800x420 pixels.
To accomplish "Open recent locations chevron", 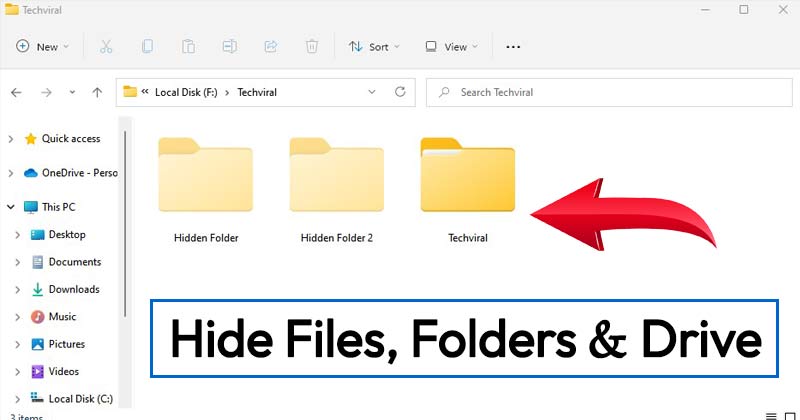I will click(x=72, y=92).
